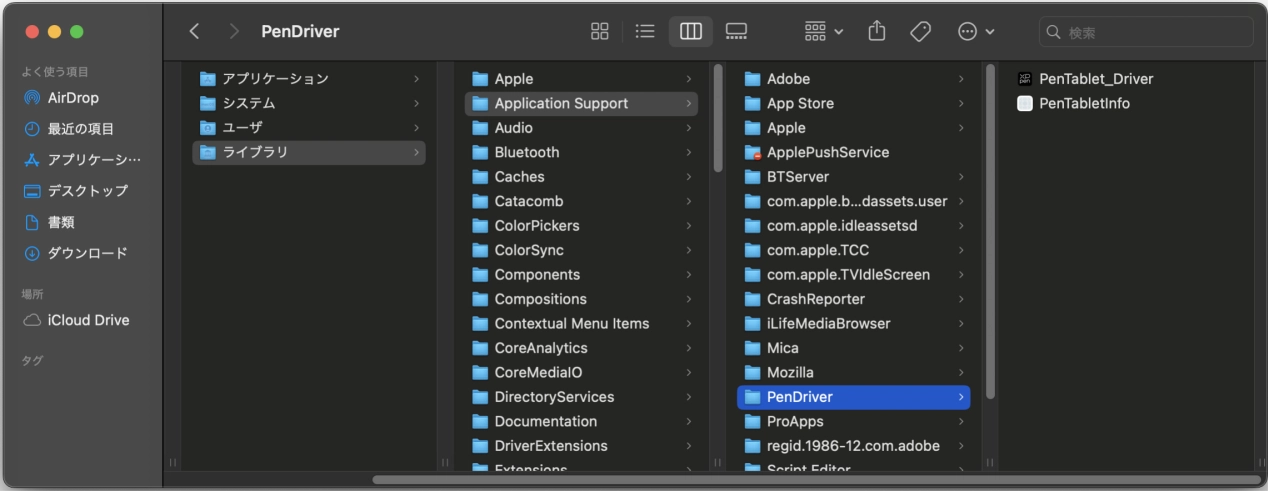Open the PenTablet_Driver file

(x=1095, y=79)
